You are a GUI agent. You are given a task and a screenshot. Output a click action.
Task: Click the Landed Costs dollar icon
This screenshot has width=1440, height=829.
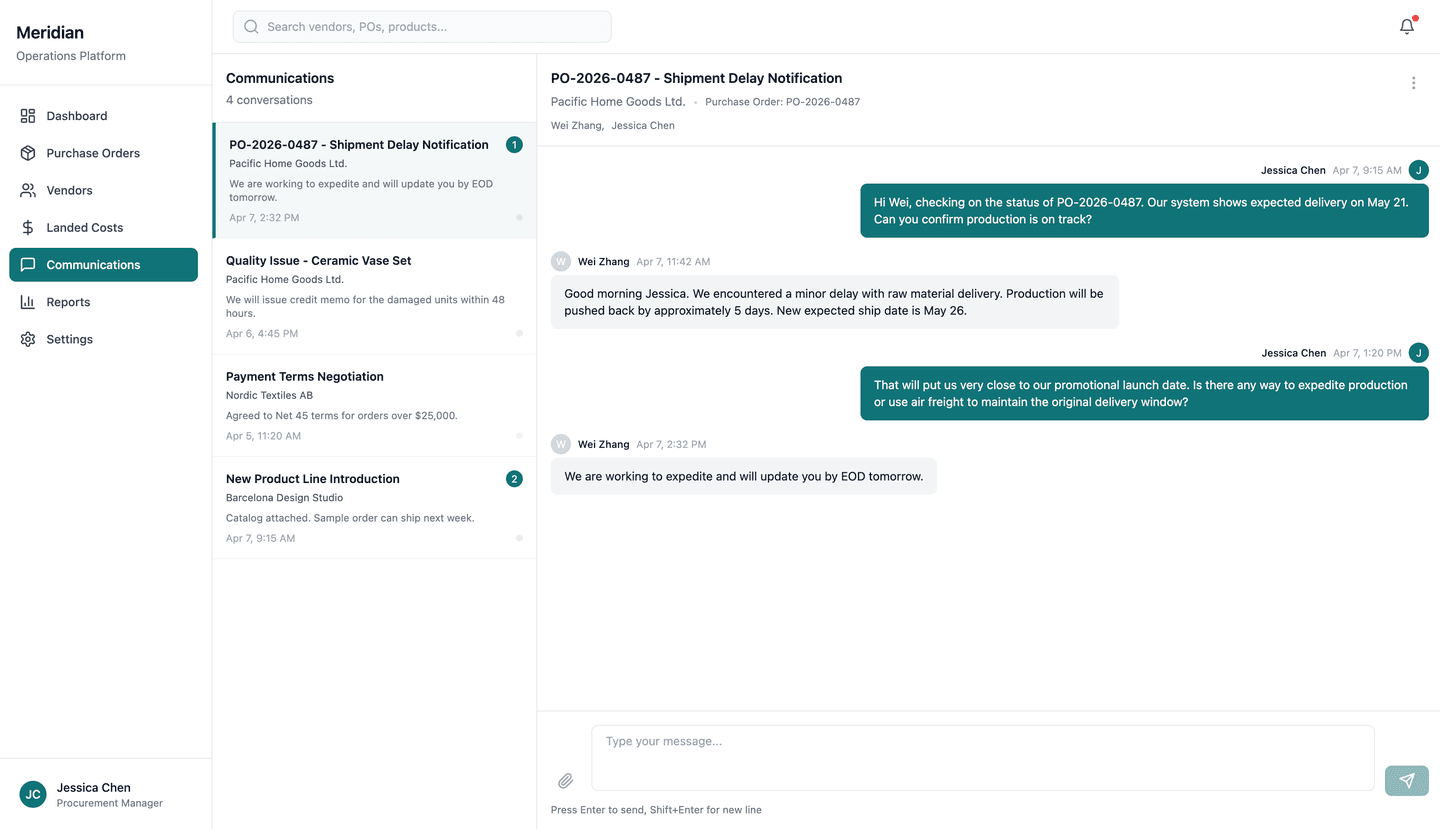pyautogui.click(x=28, y=227)
